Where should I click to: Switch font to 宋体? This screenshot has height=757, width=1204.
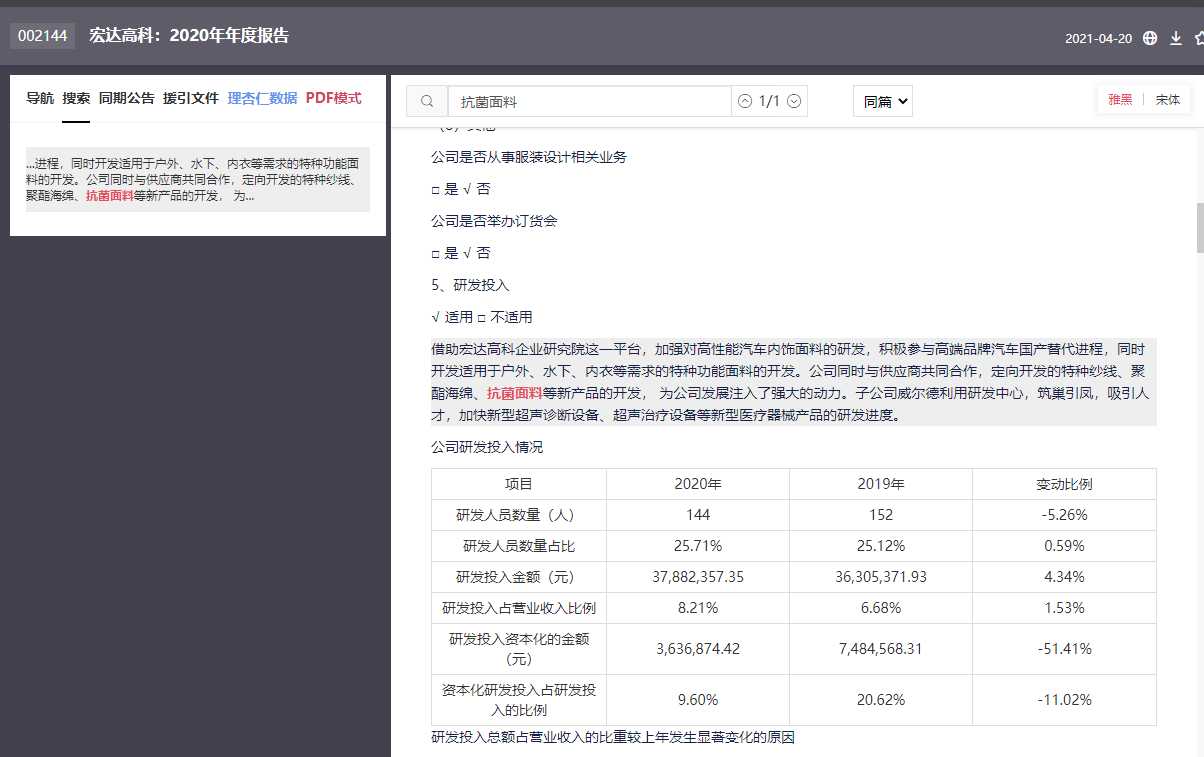(x=1168, y=100)
